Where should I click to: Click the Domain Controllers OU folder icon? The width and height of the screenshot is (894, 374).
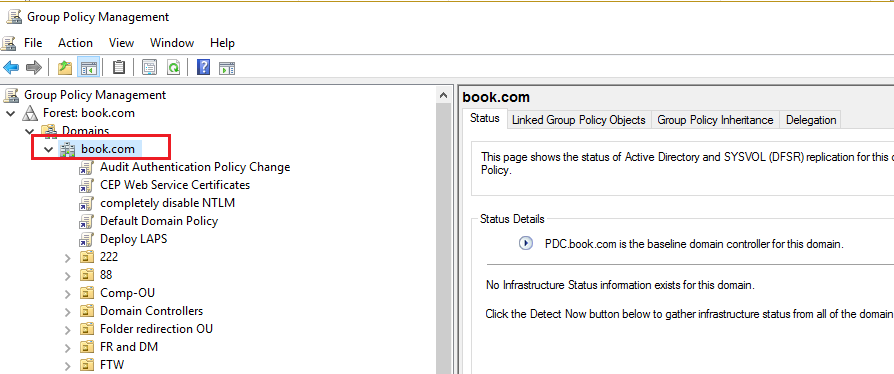click(87, 311)
